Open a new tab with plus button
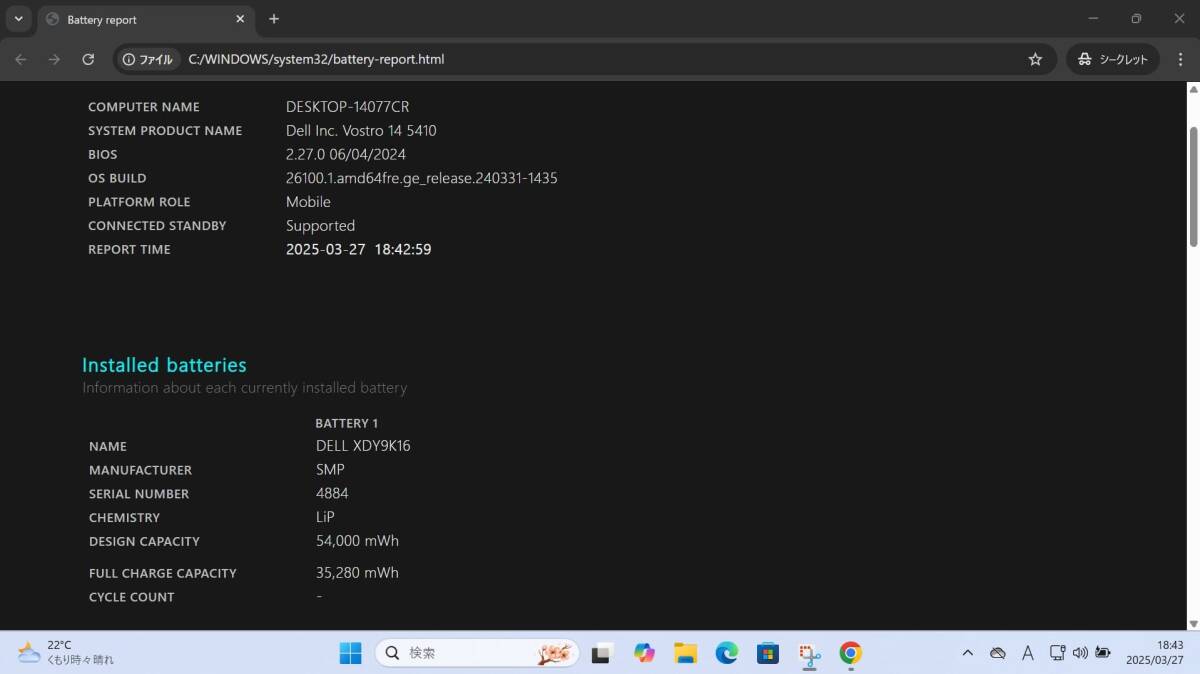1200x674 pixels. pyautogui.click(x=274, y=19)
